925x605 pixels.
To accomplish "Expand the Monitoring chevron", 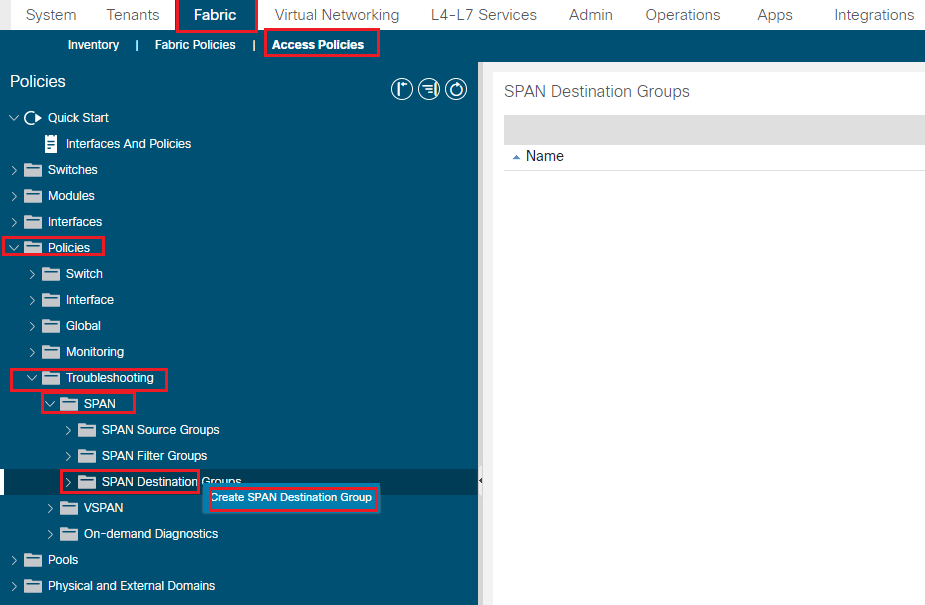I will point(32,352).
